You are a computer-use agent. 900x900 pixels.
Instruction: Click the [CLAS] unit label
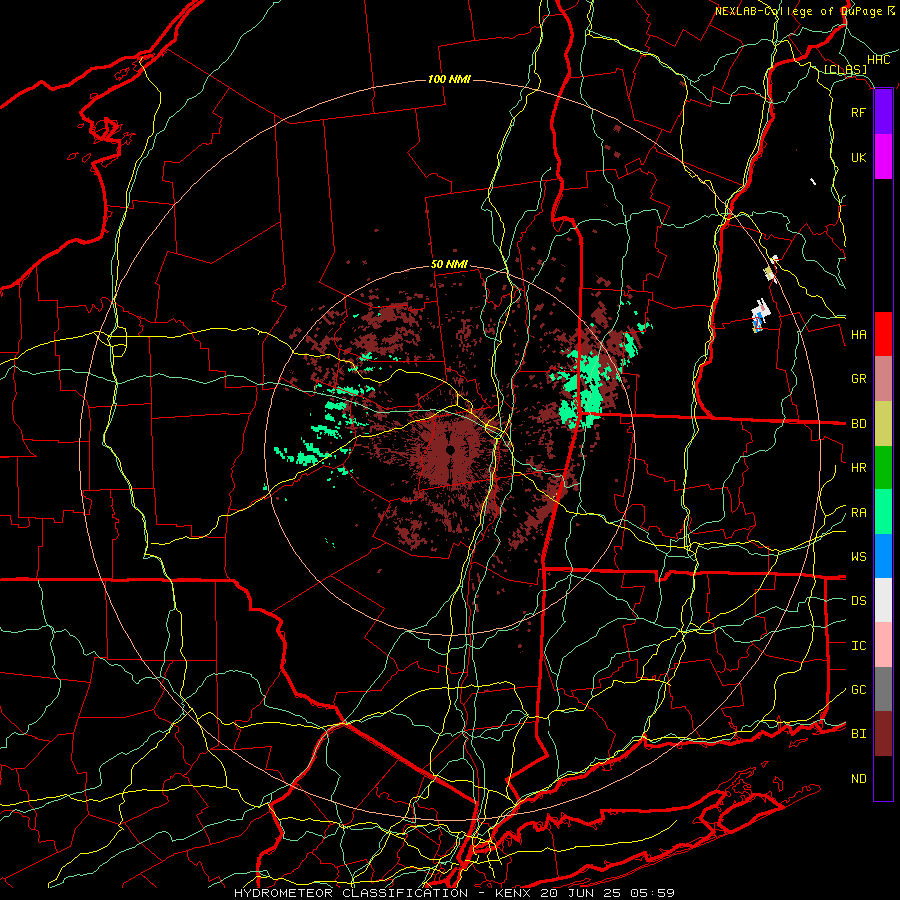pyautogui.click(x=845, y=69)
